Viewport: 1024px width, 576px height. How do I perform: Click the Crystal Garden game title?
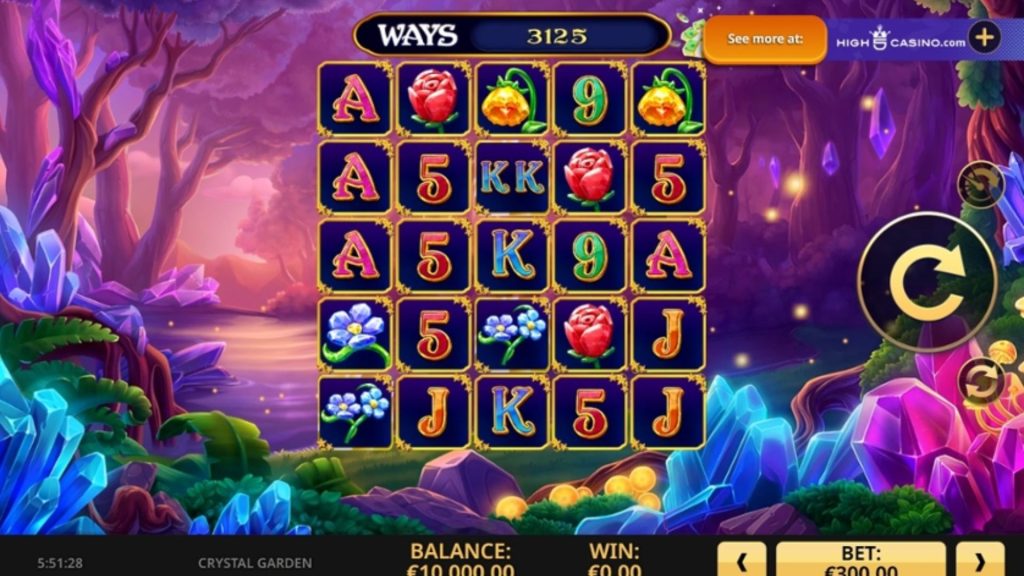[255, 562]
